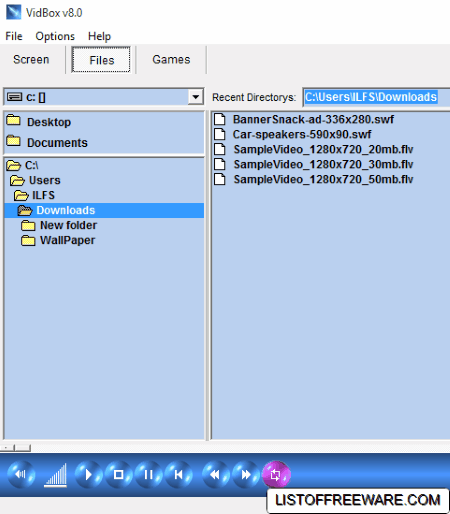Click the folder icon beside New folder
The width and height of the screenshot is (450, 514).
point(28,225)
